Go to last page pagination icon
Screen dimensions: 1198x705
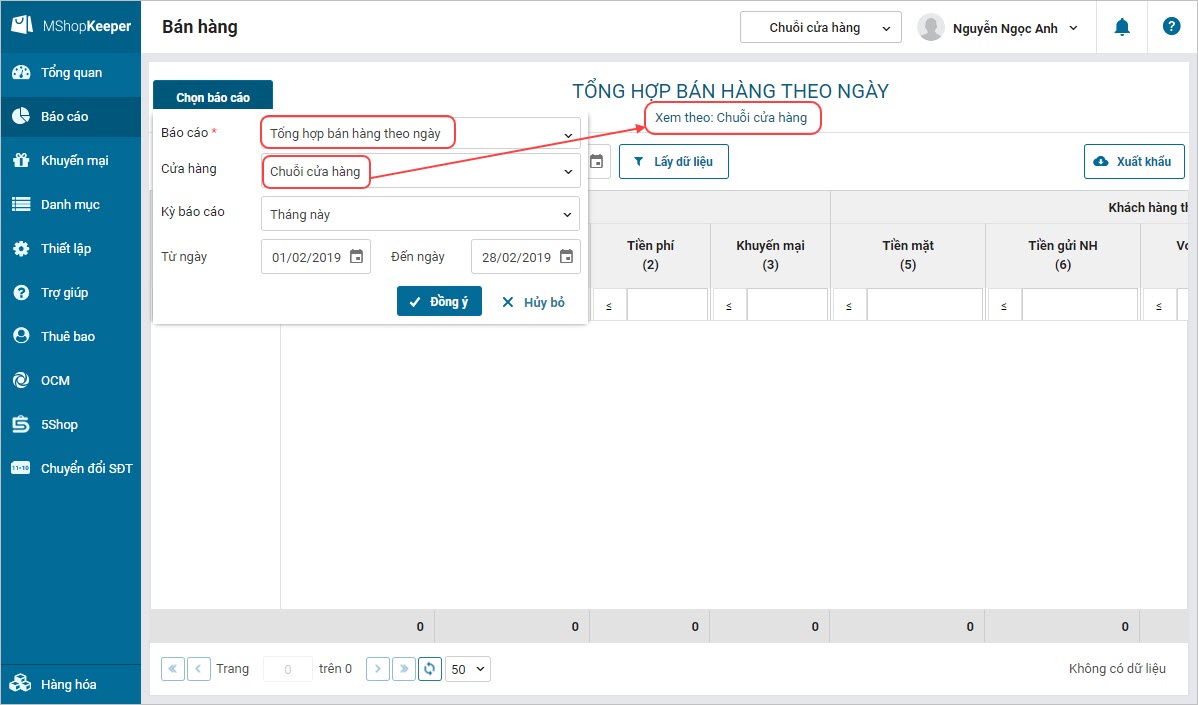point(404,669)
